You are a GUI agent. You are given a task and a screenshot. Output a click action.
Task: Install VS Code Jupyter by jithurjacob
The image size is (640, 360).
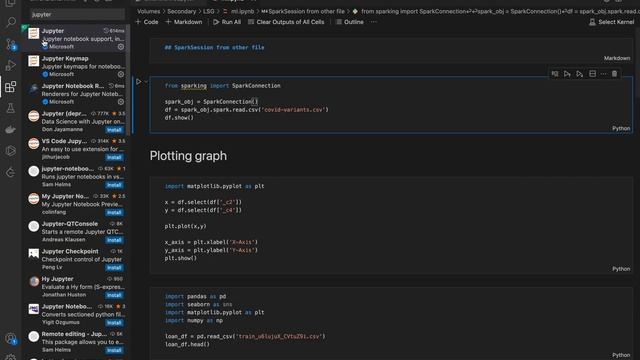114,158
